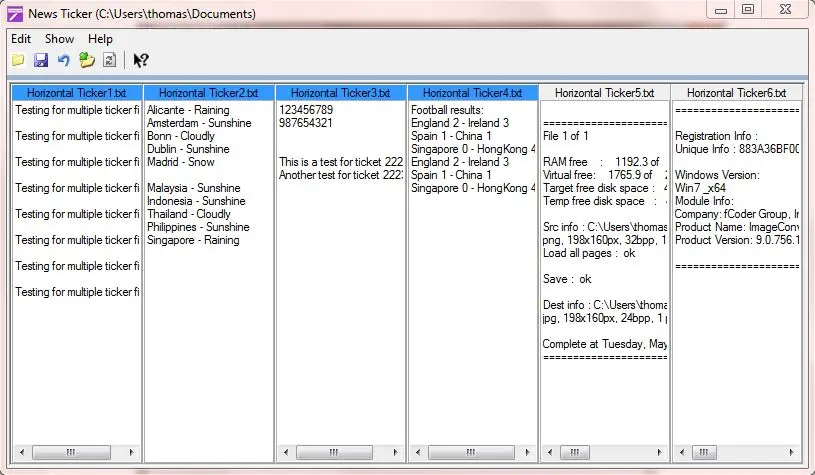The height and width of the screenshot is (475, 815).
Task: Open the Edit menu
Action: pyautogui.click(x=21, y=39)
